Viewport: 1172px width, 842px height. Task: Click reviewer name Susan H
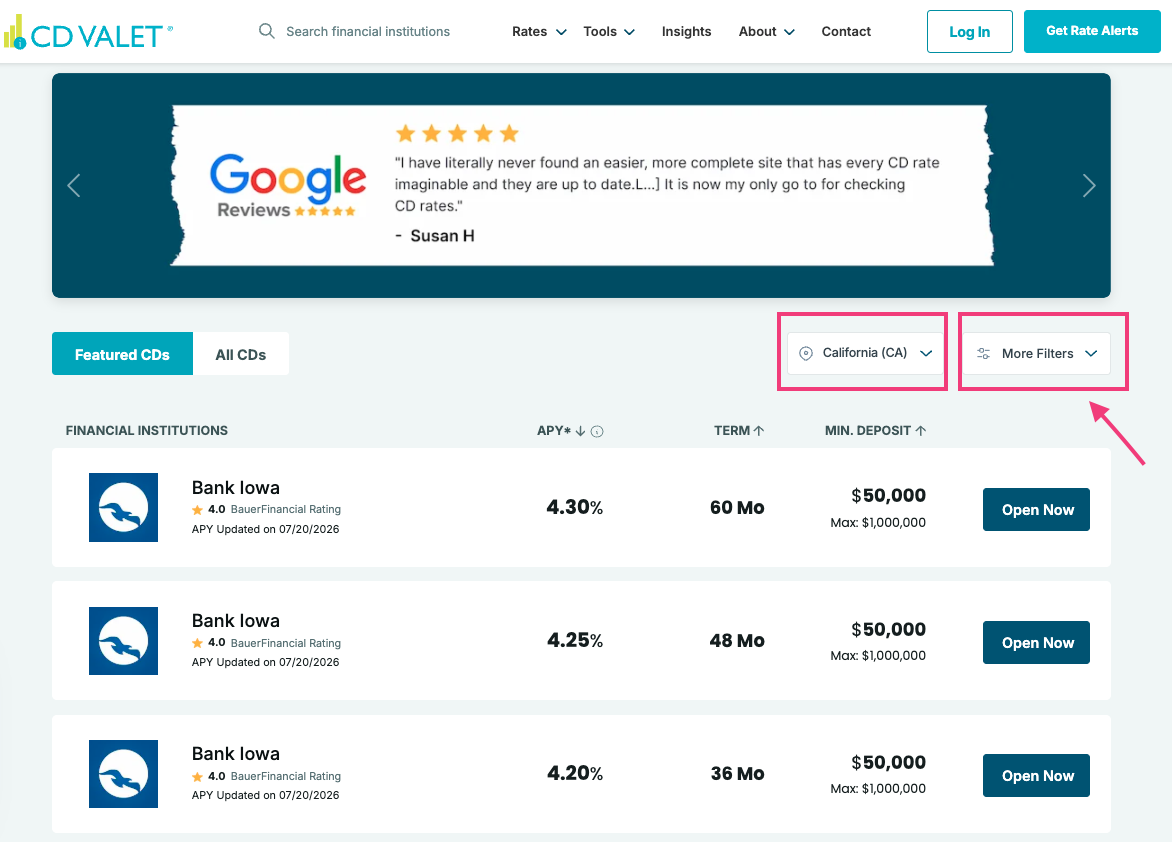click(442, 236)
